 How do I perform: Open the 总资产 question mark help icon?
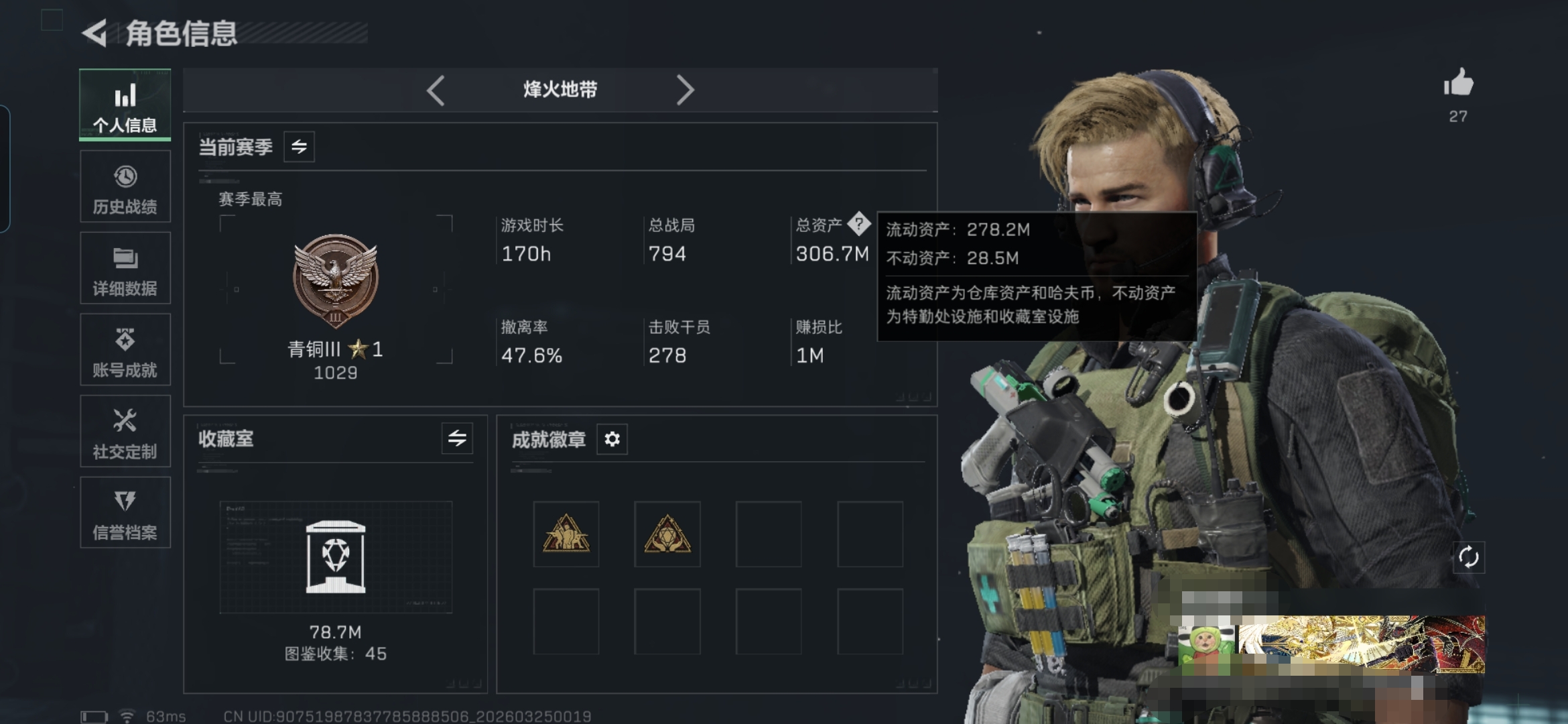pyautogui.click(x=858, y=224)
